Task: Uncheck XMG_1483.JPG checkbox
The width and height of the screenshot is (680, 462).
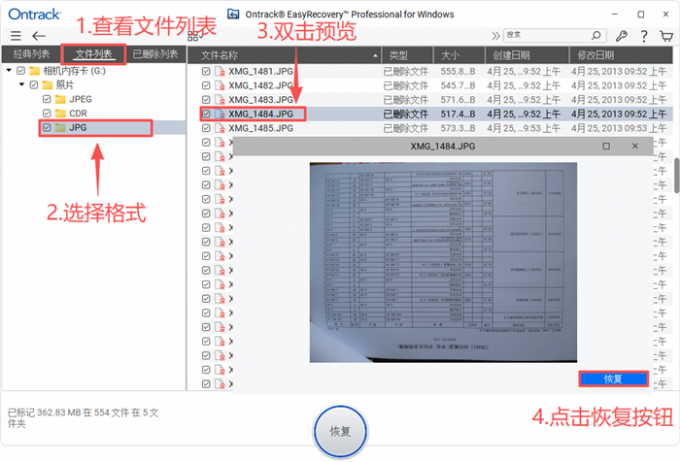Action: pos(206,100)
